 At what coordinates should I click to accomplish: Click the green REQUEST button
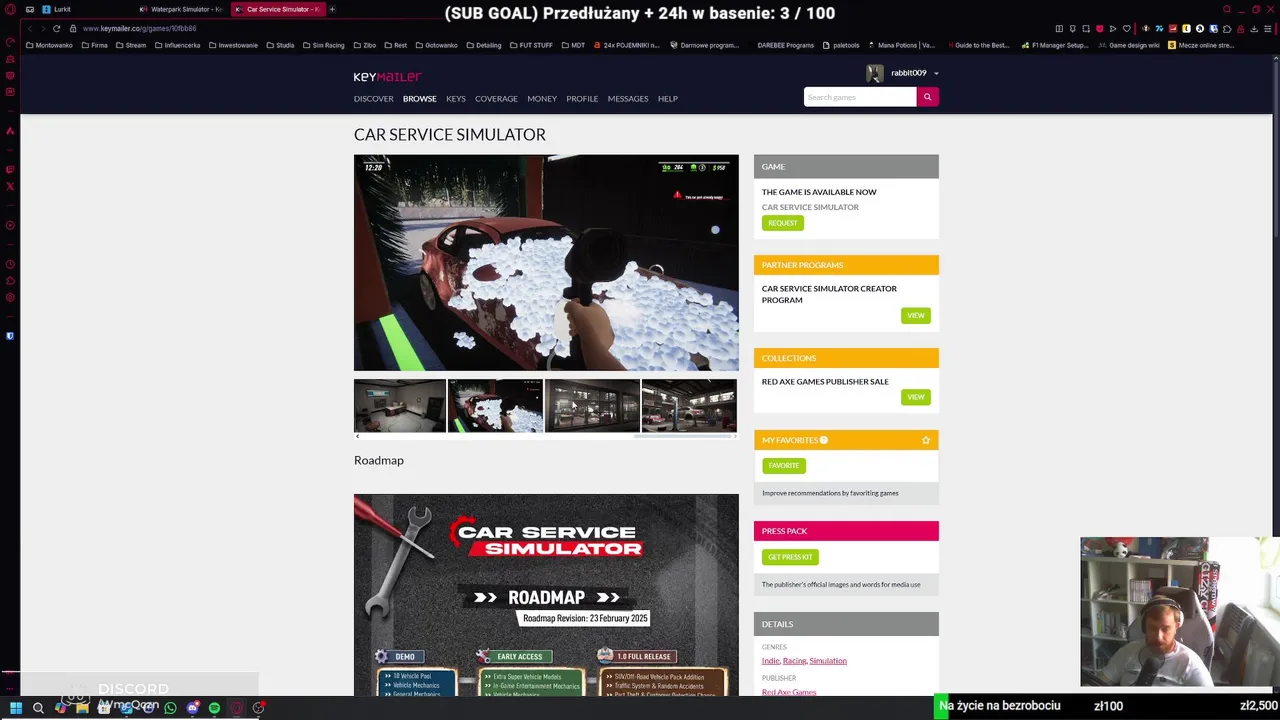(x=783, y=223)
